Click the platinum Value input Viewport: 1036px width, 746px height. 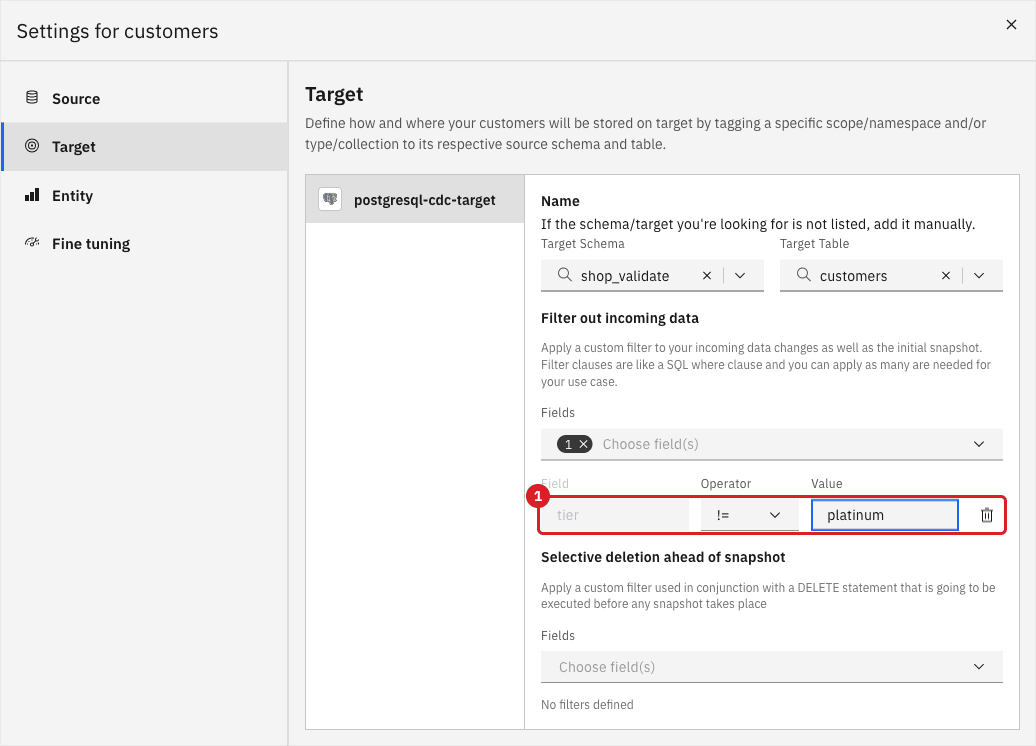(885, 515)
